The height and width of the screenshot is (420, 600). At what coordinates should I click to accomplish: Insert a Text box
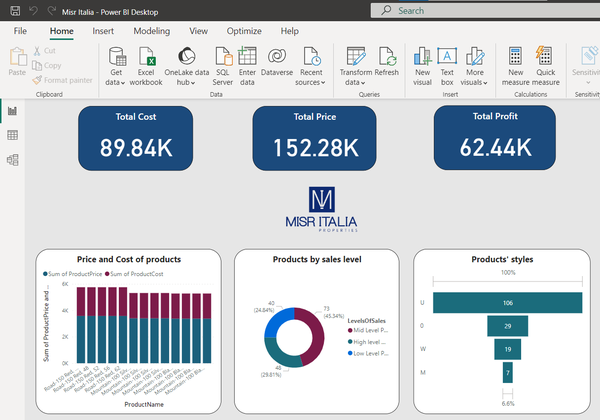[447, 65]
